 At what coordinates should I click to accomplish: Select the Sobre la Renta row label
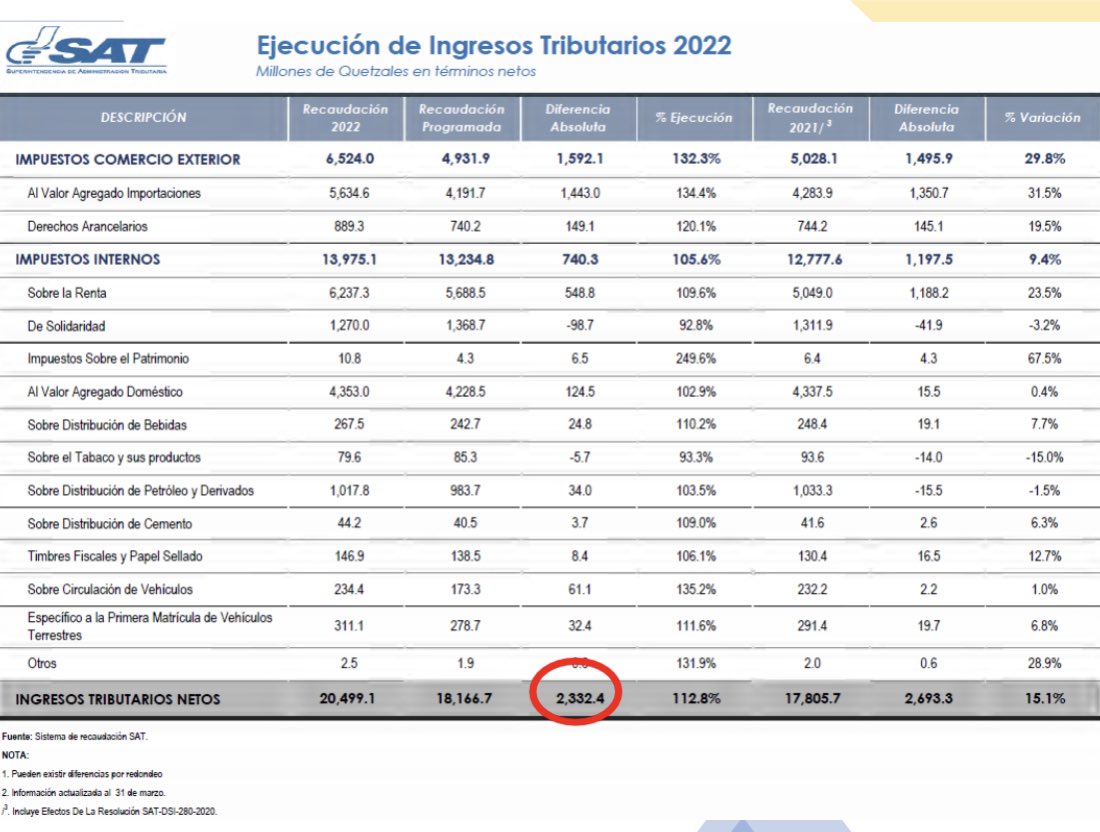68,293
